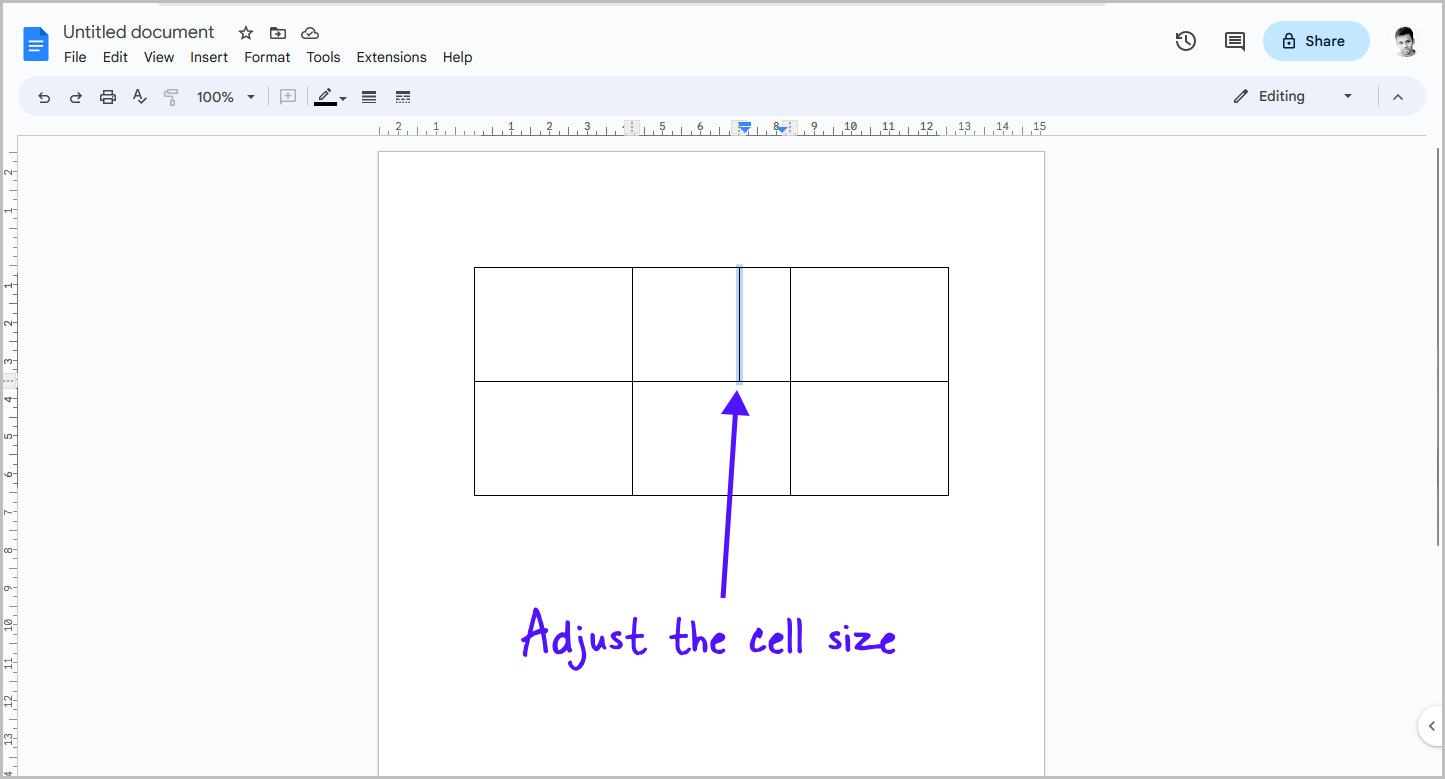Click the border dash icon

tap(402, 96)
